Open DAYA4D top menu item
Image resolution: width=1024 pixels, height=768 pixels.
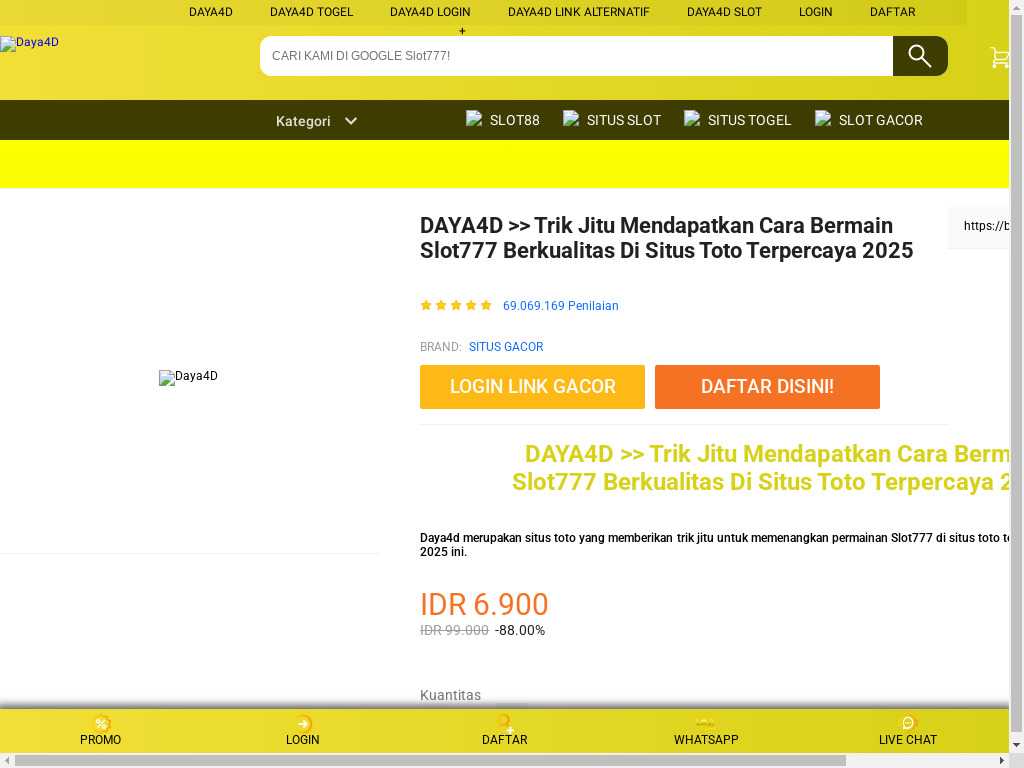[x=210, y=12]
